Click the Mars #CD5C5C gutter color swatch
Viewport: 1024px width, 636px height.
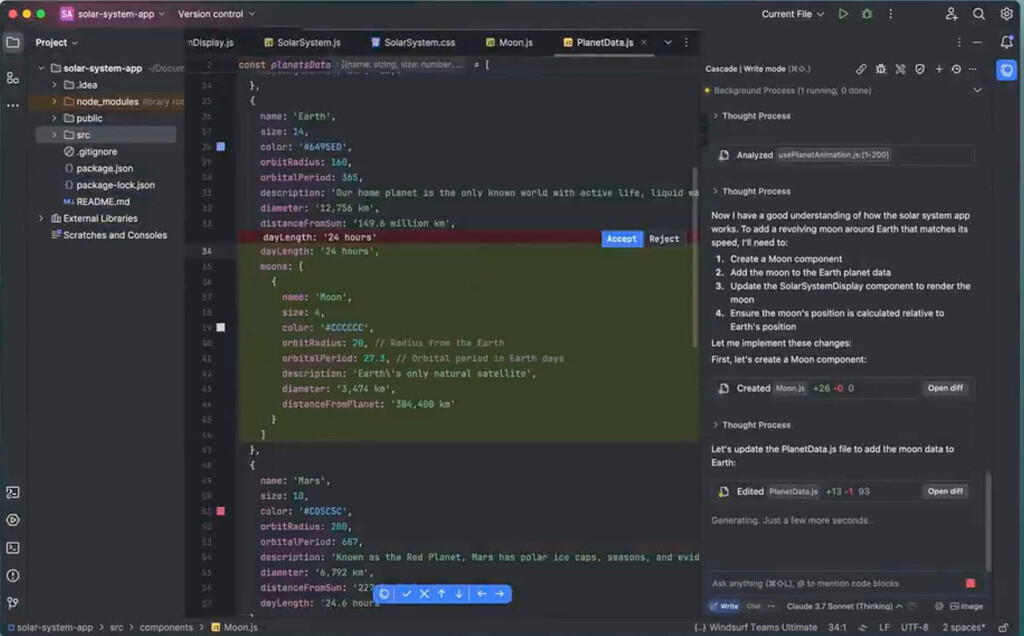pos(221,511)
